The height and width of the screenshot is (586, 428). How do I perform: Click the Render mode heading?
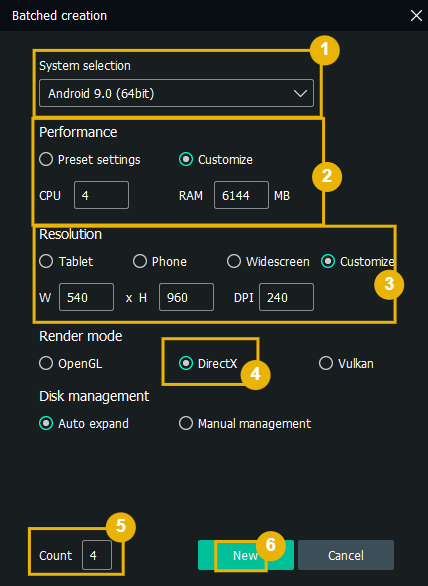coord(81,336)
